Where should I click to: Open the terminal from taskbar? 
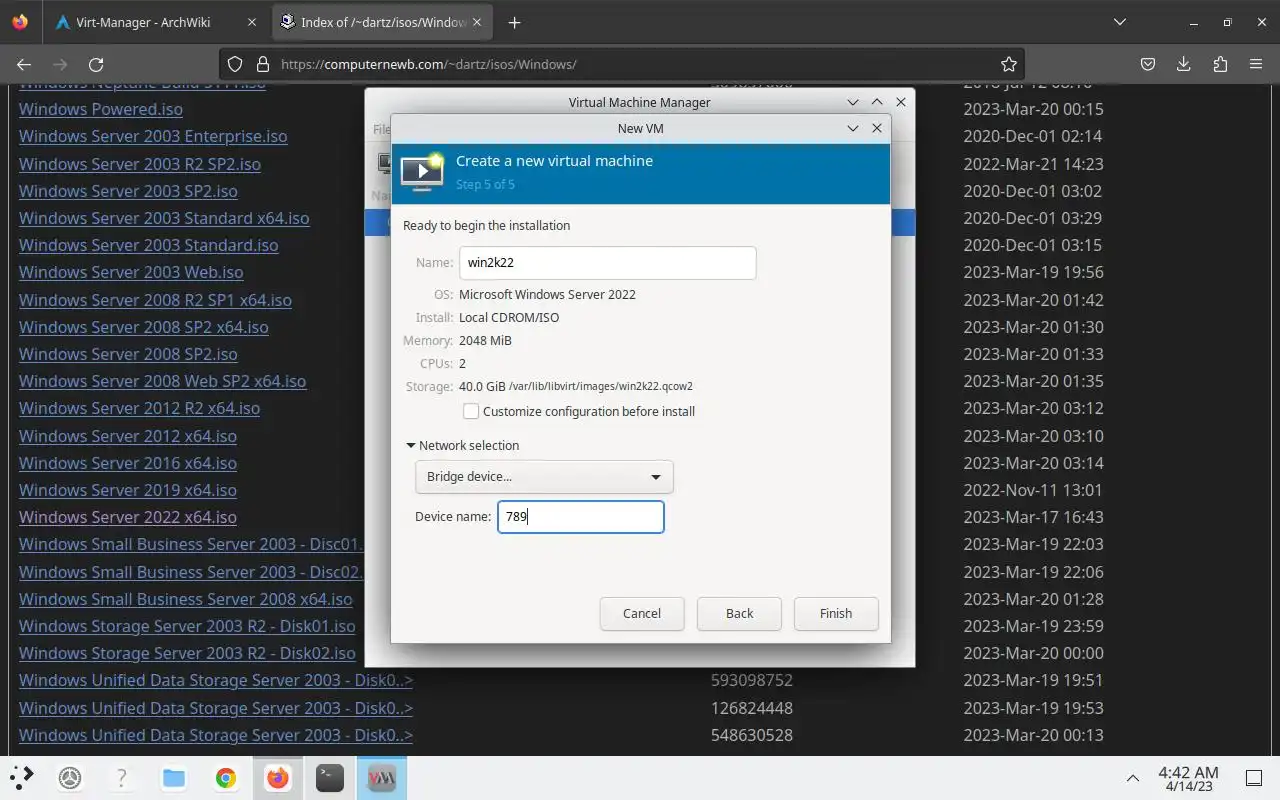(330, 777)
